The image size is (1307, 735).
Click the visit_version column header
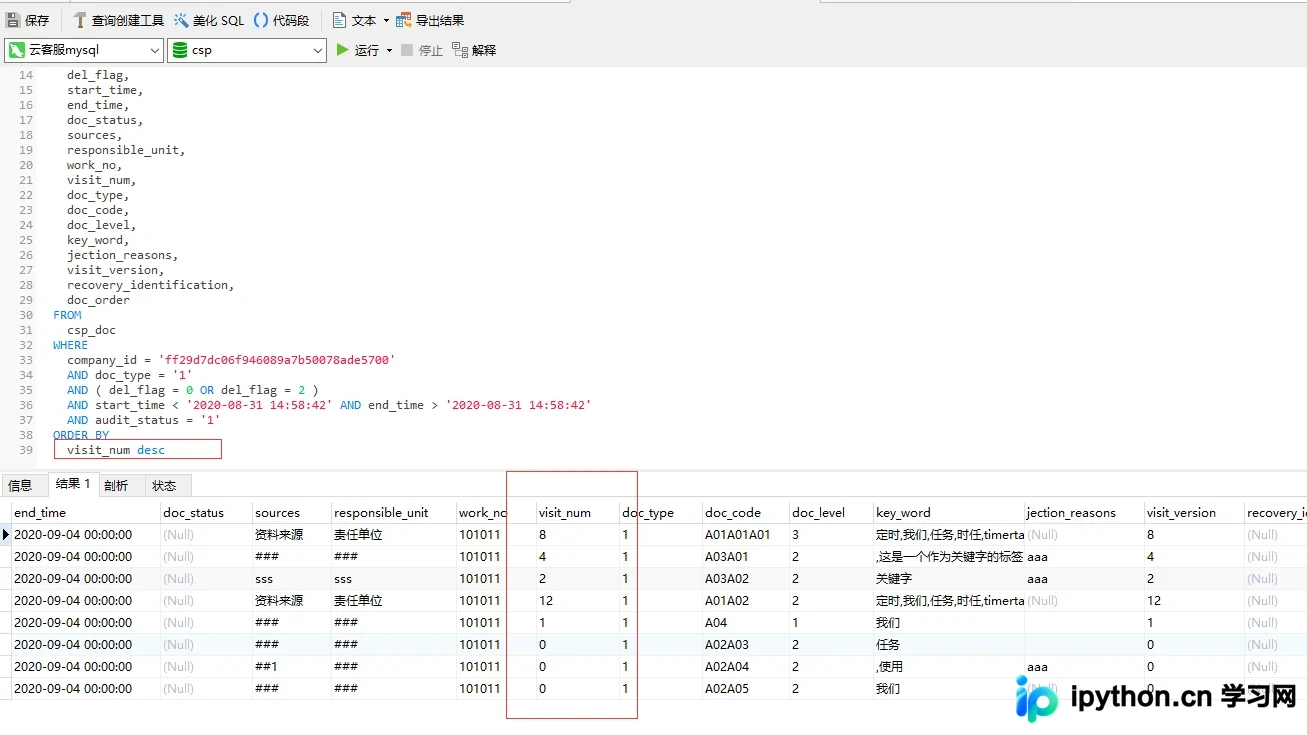[x=1194, y=512]
